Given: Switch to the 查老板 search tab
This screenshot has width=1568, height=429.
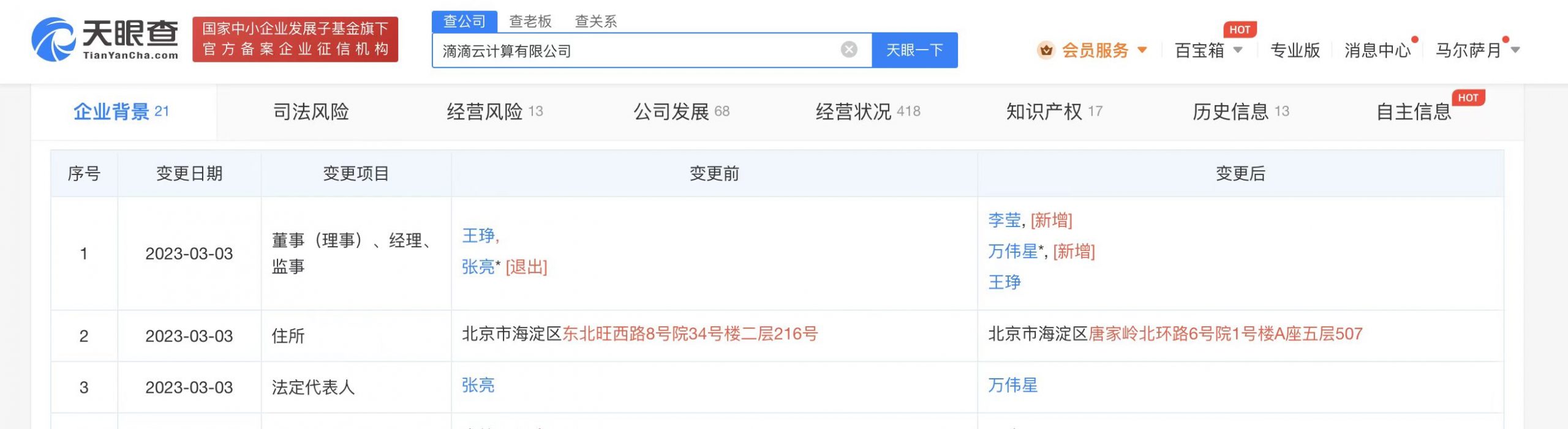Looking at the screenshot, I should coord(530,21).
